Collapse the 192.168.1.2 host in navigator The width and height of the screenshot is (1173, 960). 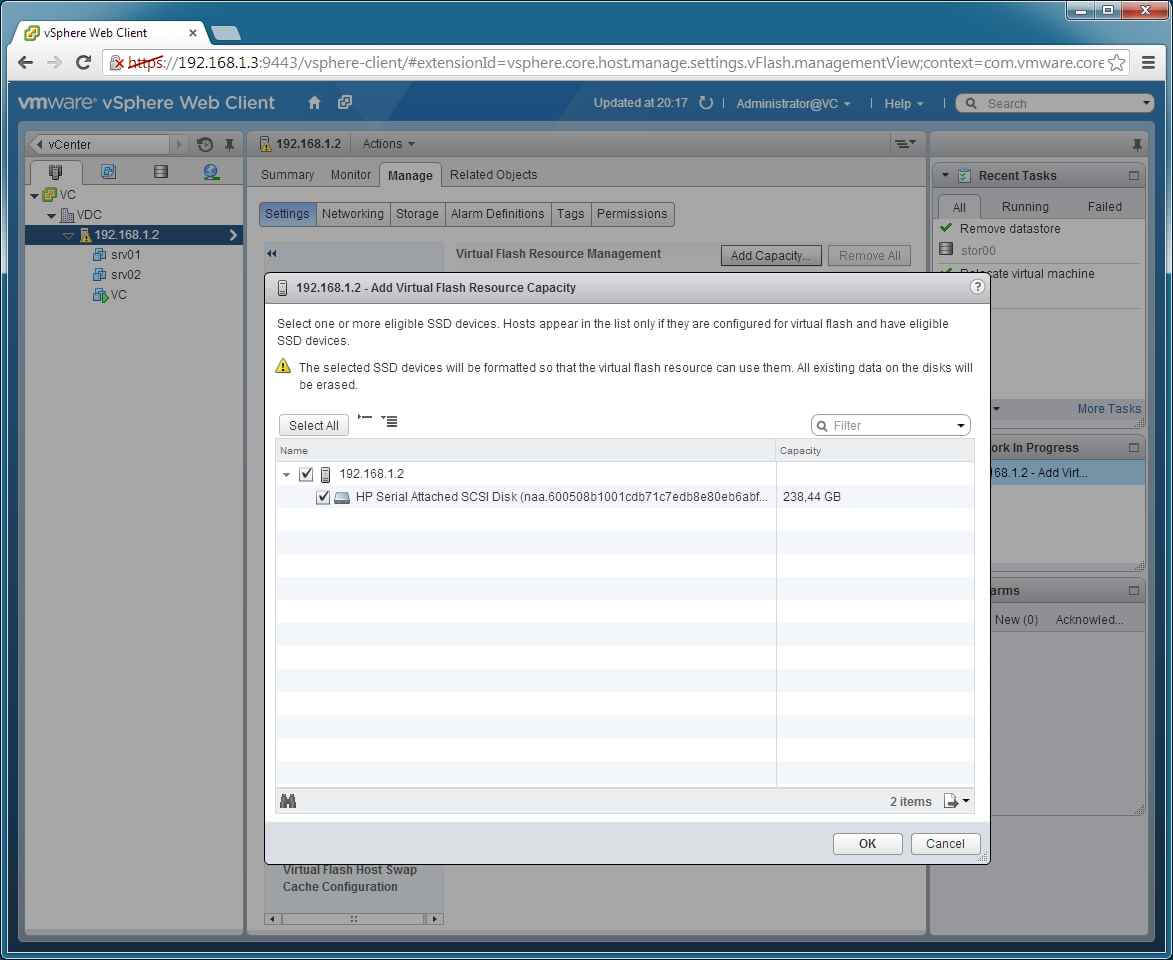coord(68,235)
